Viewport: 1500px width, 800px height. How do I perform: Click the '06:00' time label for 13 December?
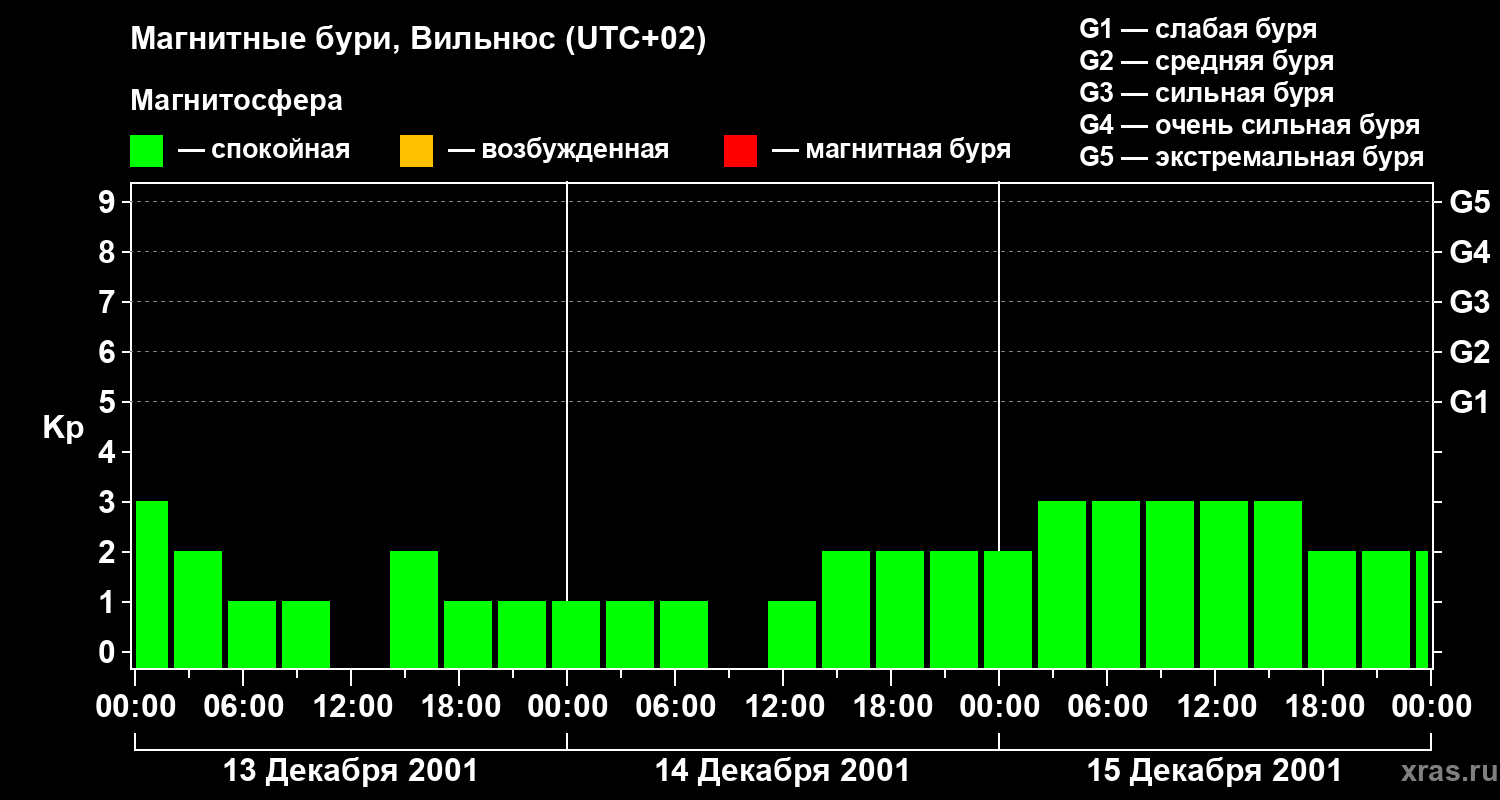pos(243,706)
